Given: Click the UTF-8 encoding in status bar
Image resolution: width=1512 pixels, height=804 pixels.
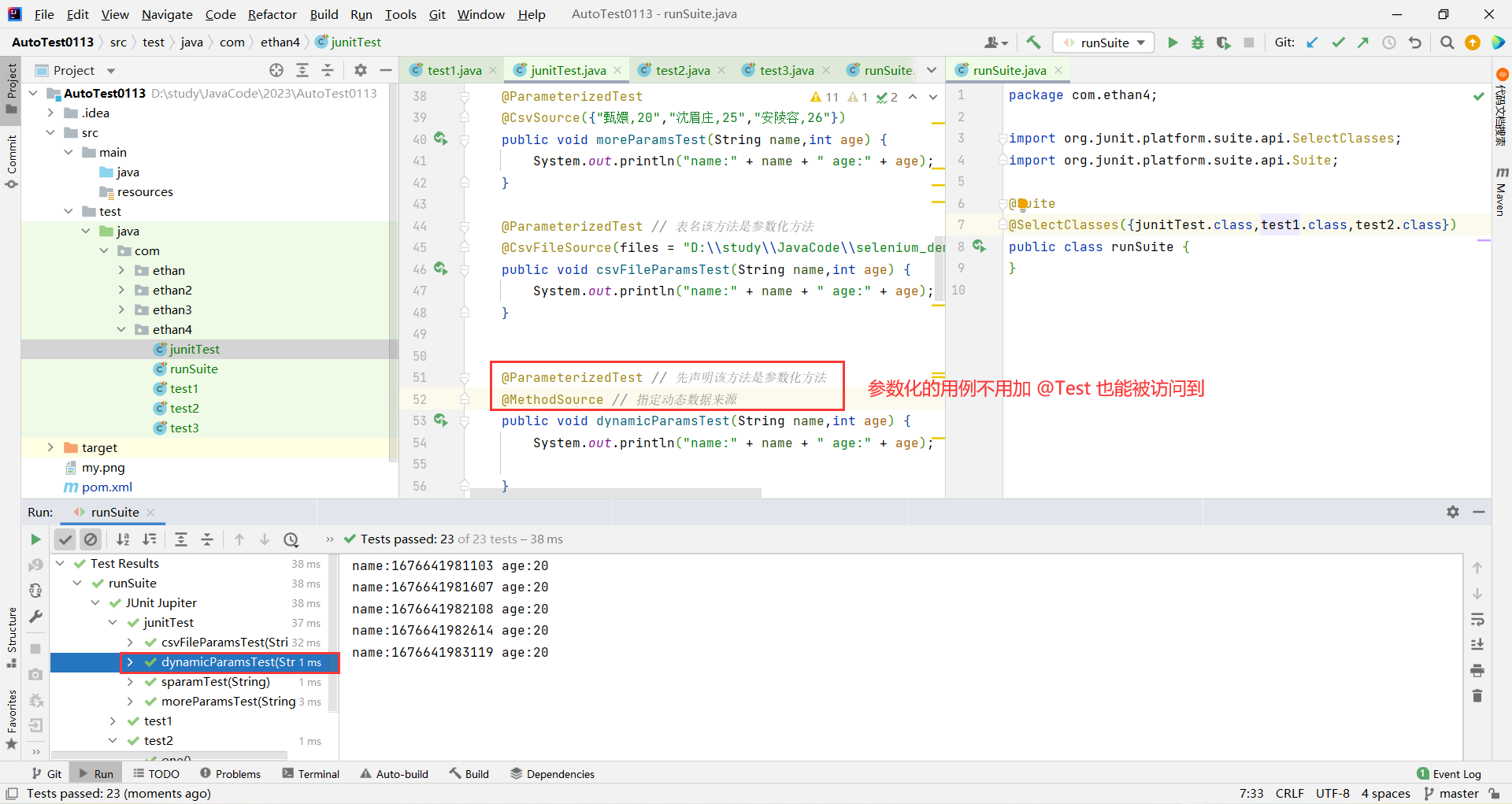Looking at the screenshot, I should coord(1332,794).
